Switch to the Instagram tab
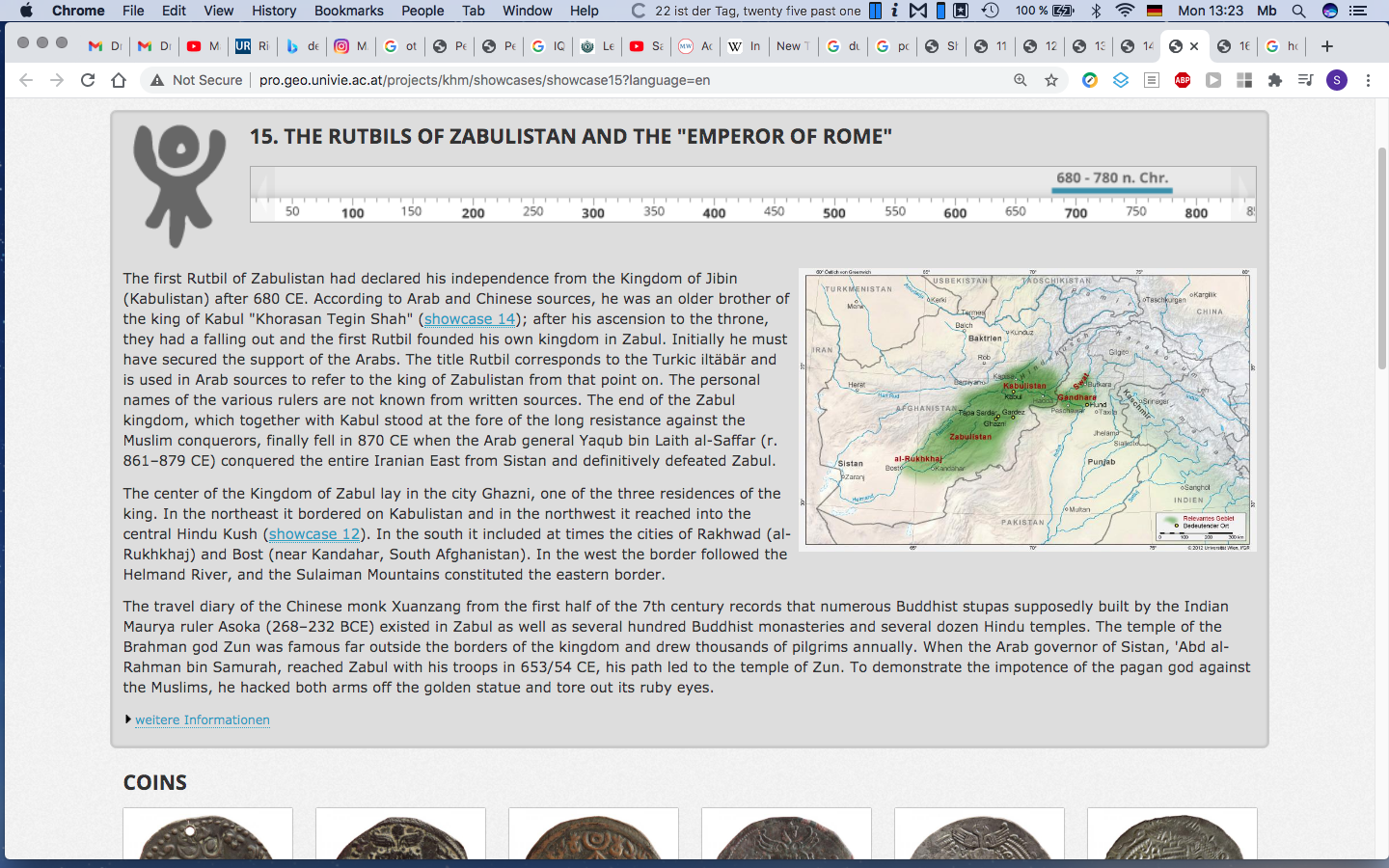 [351, 45]
